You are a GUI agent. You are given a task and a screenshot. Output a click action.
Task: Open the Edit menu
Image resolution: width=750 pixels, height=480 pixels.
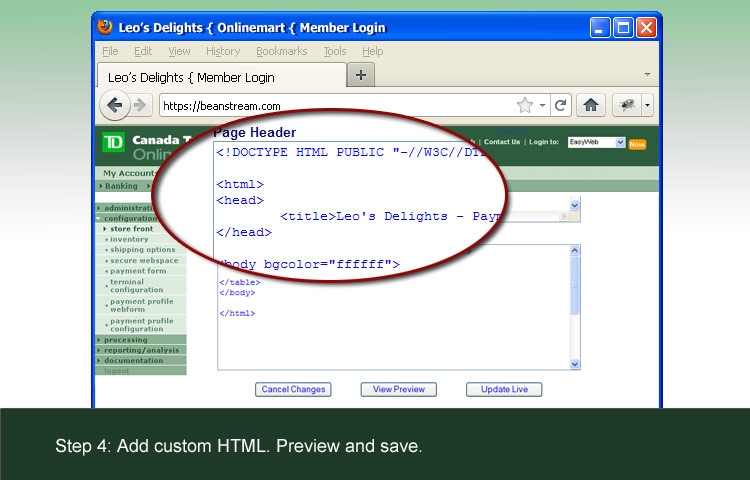pos(143,51)
